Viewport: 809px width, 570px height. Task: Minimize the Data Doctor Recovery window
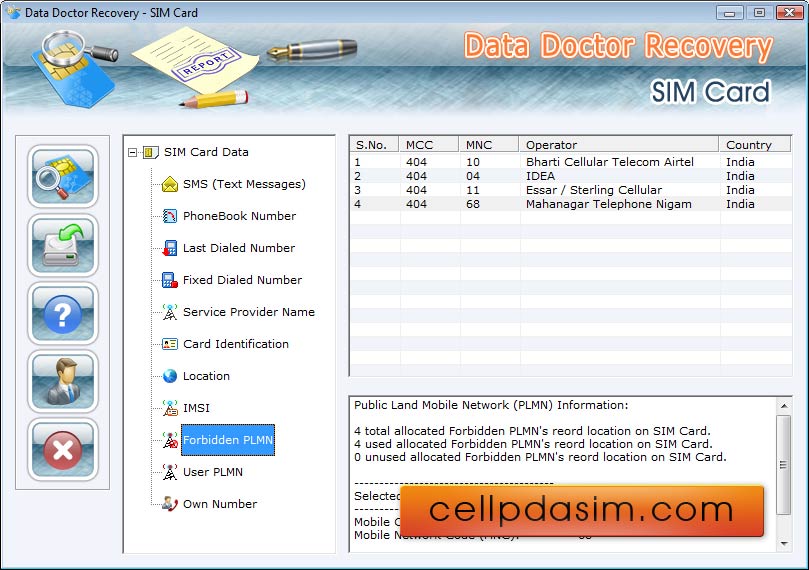[x=730, y=12]
